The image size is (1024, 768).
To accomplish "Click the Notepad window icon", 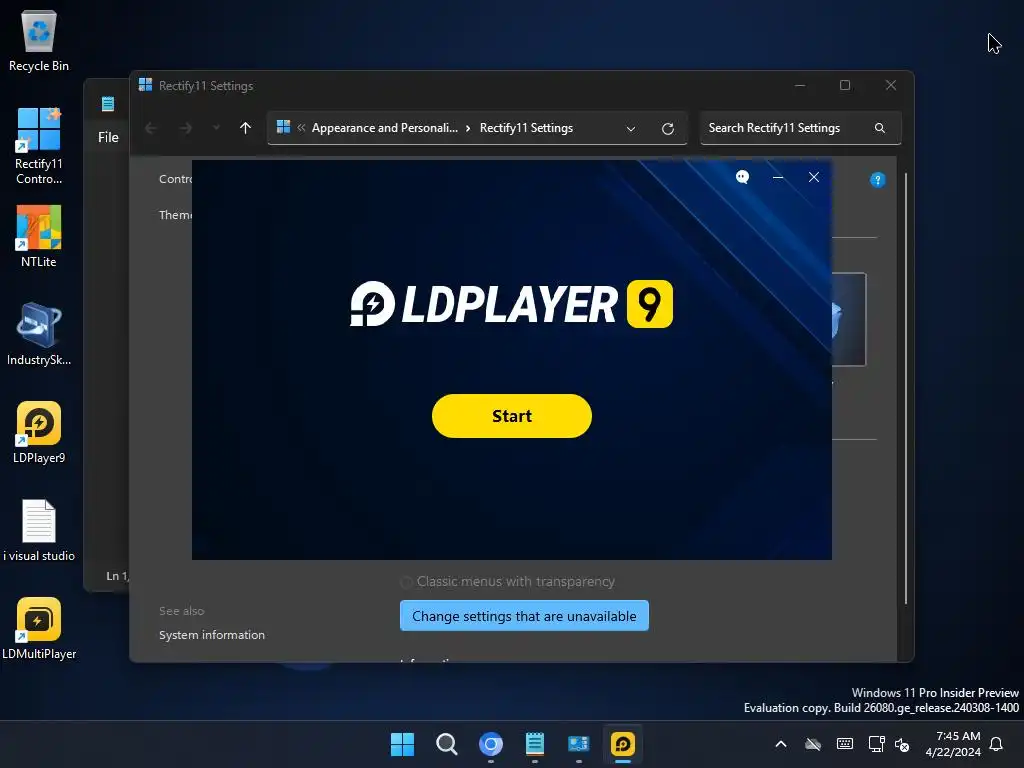I will pyautogui.click(x=108, y=103).
